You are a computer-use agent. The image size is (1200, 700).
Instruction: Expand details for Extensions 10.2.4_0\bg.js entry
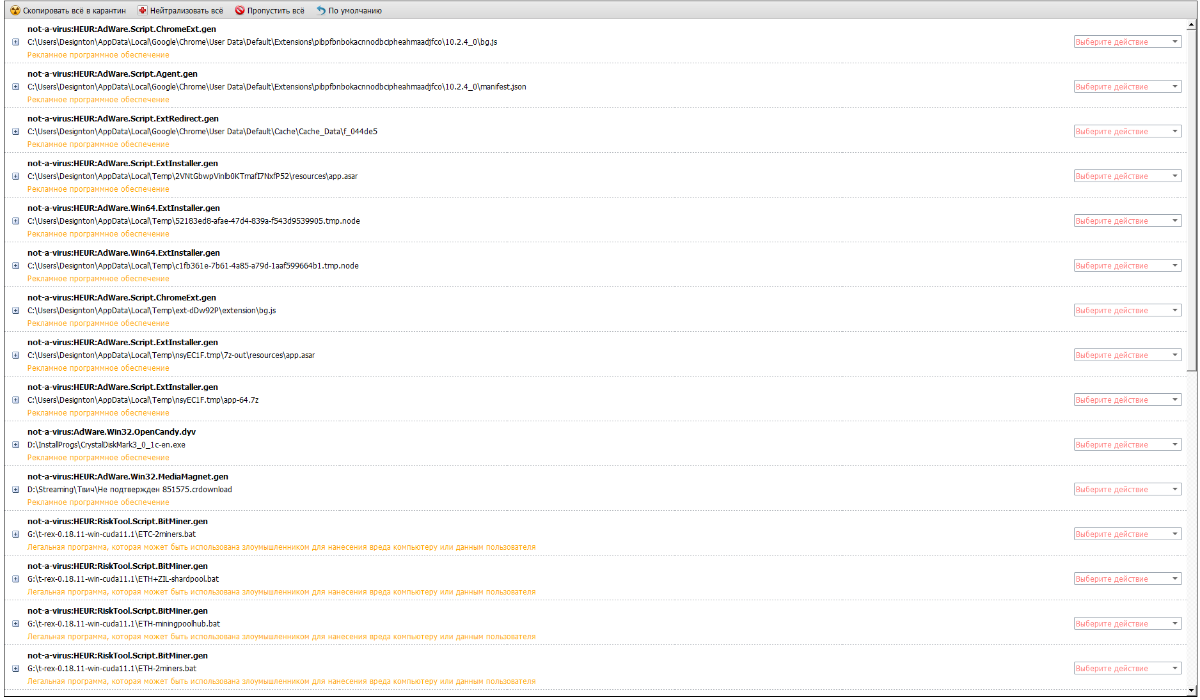(15, 42)
